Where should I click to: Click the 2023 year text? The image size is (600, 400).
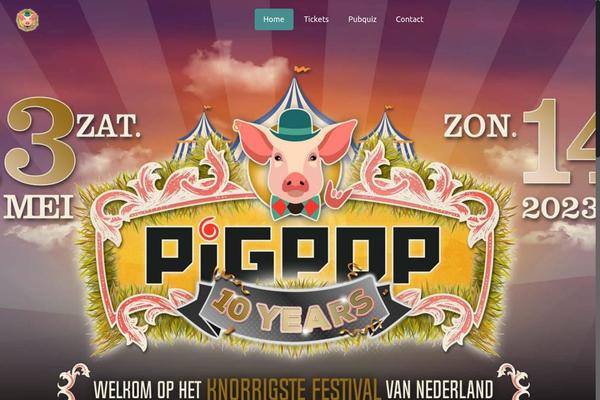[560, 209]
